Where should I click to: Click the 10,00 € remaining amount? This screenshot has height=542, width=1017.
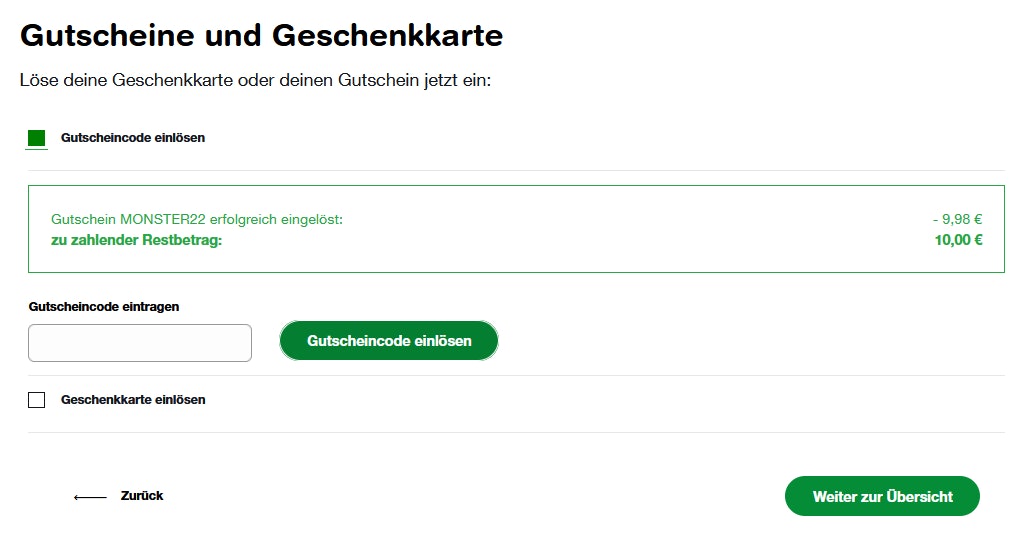click(x=958, y=240)
